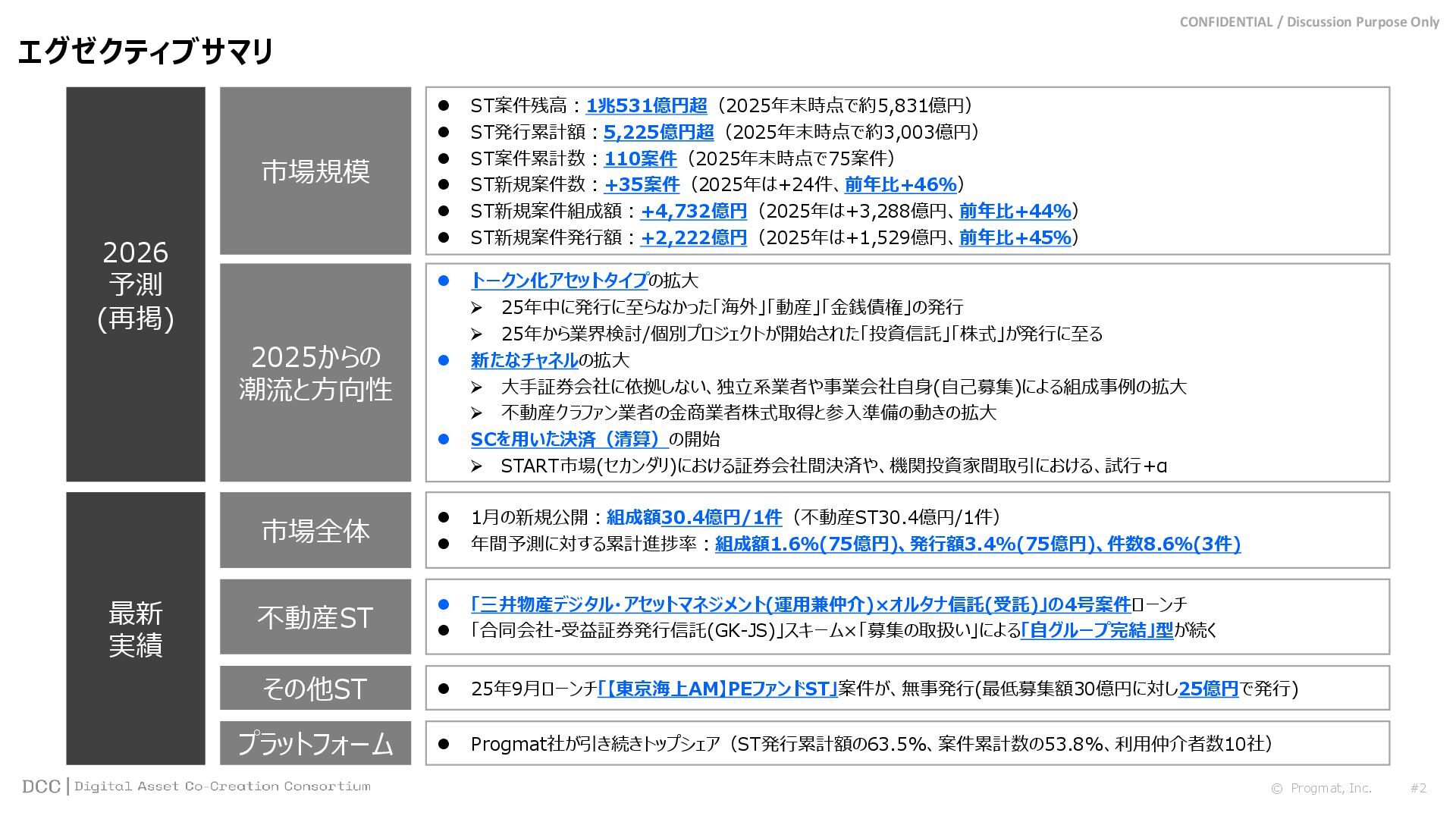
Task: Click the 2026予測(再掲) dark panel
Action: 136,284
